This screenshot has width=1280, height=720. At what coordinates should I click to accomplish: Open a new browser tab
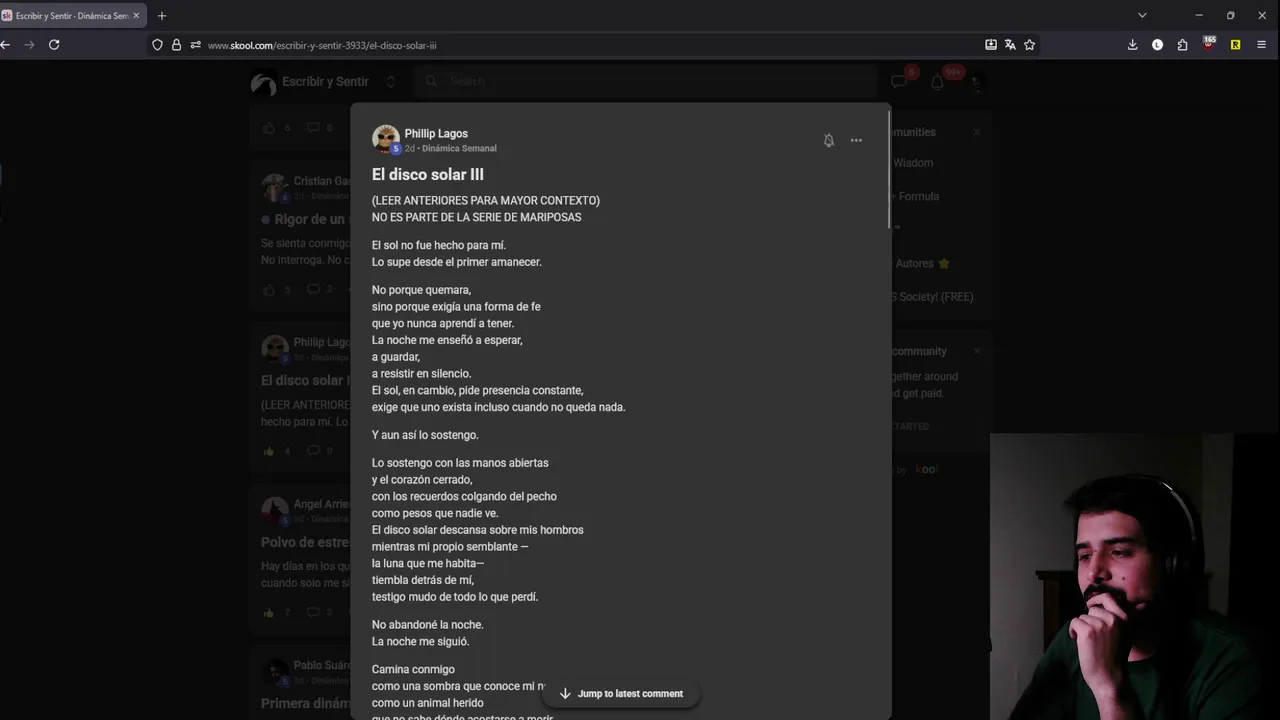162,16
